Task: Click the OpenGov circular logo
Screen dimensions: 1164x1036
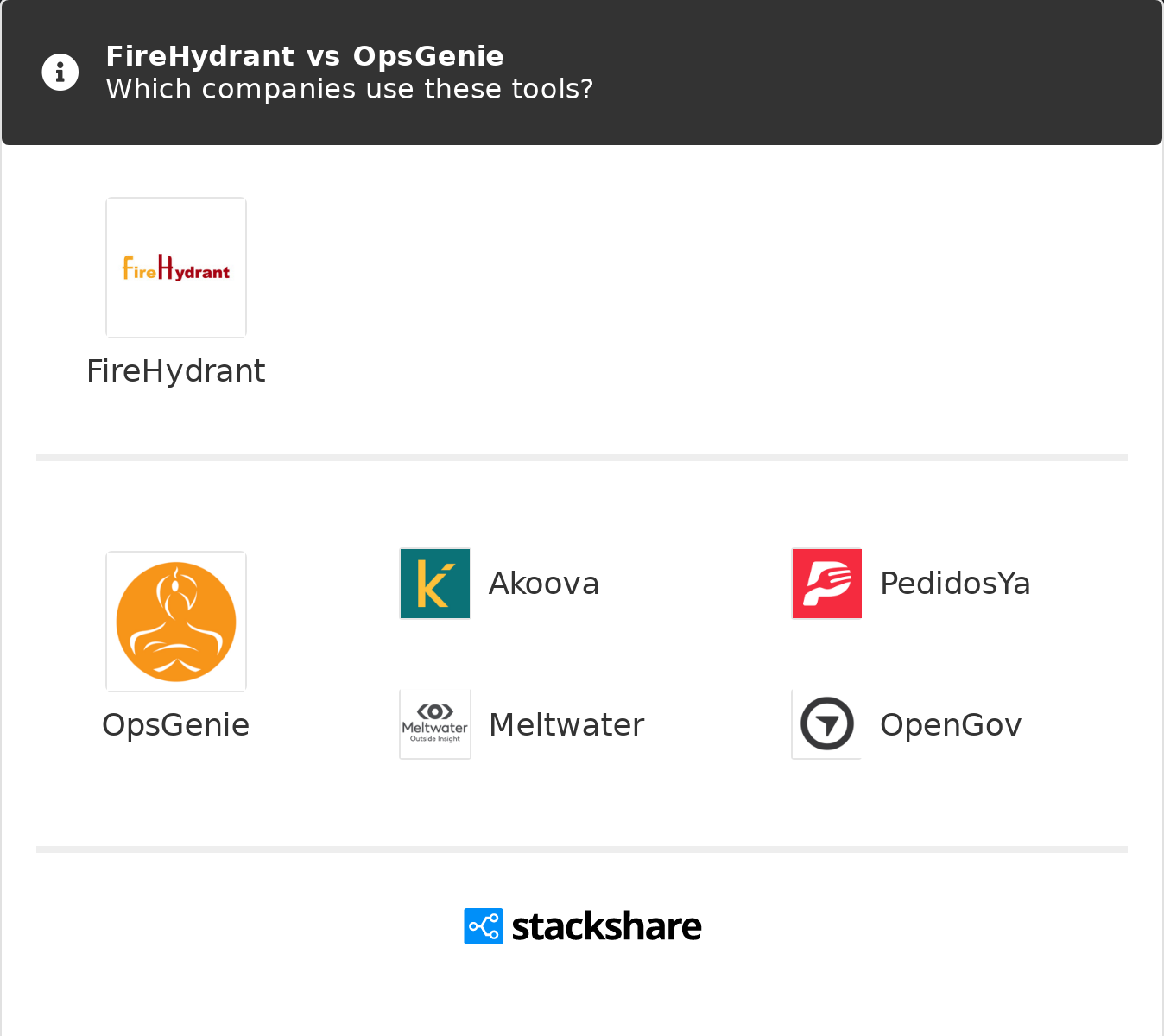Action: pyautogui.click(x=827, y=724)
